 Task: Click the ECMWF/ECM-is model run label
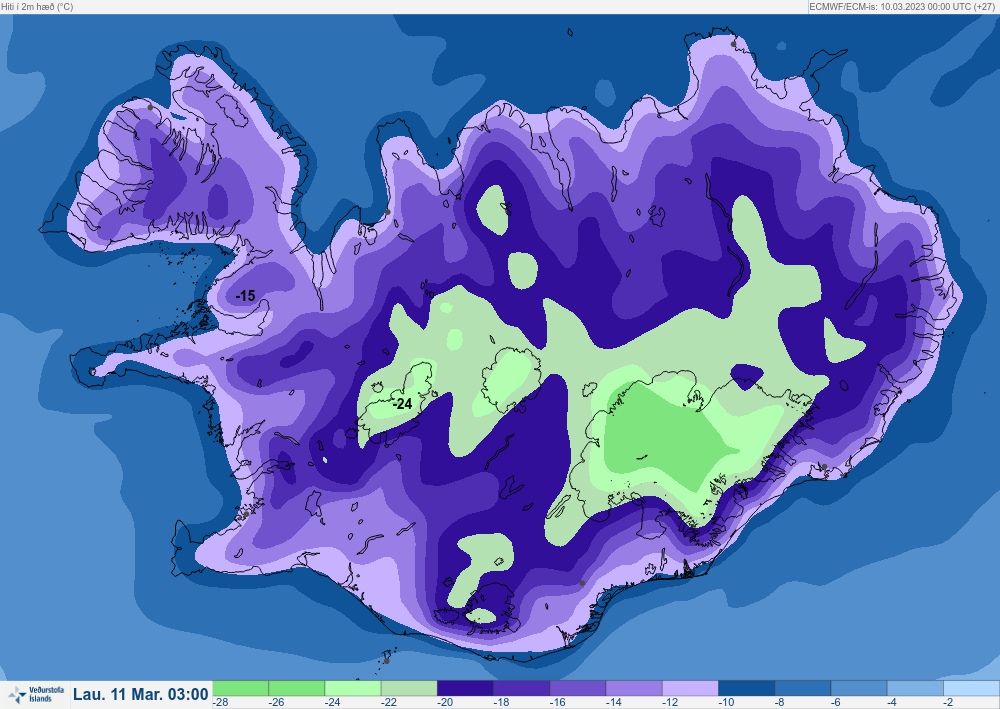pos(903,6)
